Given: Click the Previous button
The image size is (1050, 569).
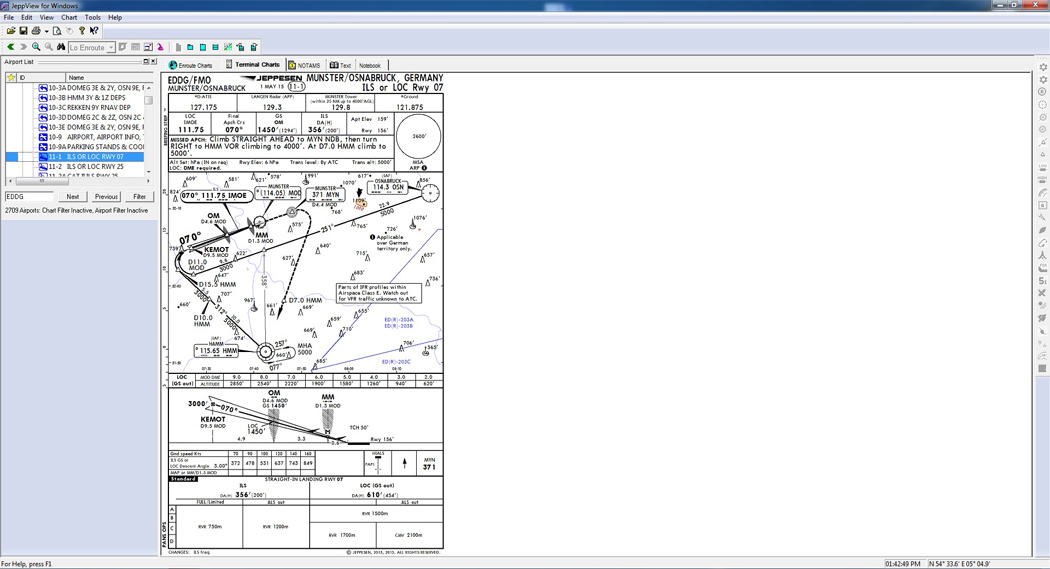Looking at the screenshot, I should coord(106,196).
